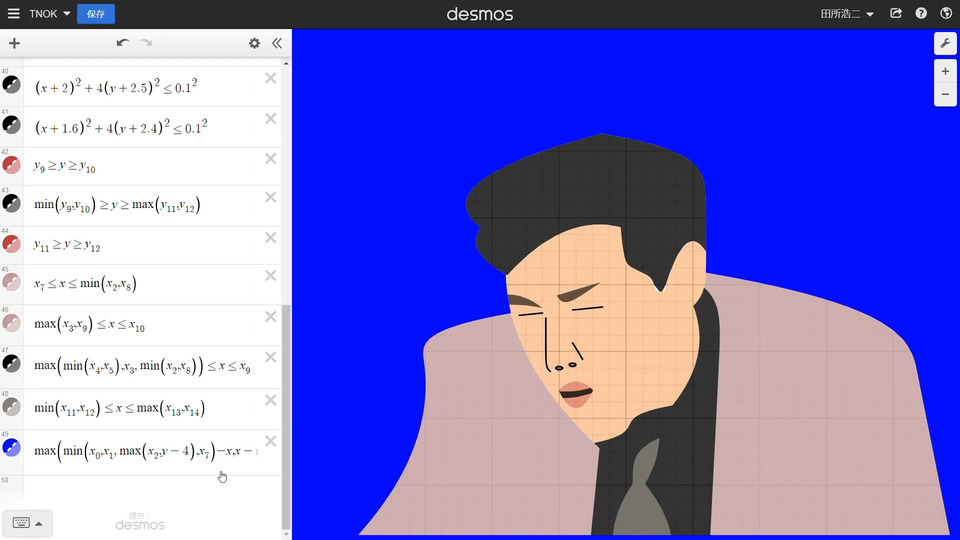Zoom in on the graph
Screen dimensions: 960x540
tap(945, 72)
